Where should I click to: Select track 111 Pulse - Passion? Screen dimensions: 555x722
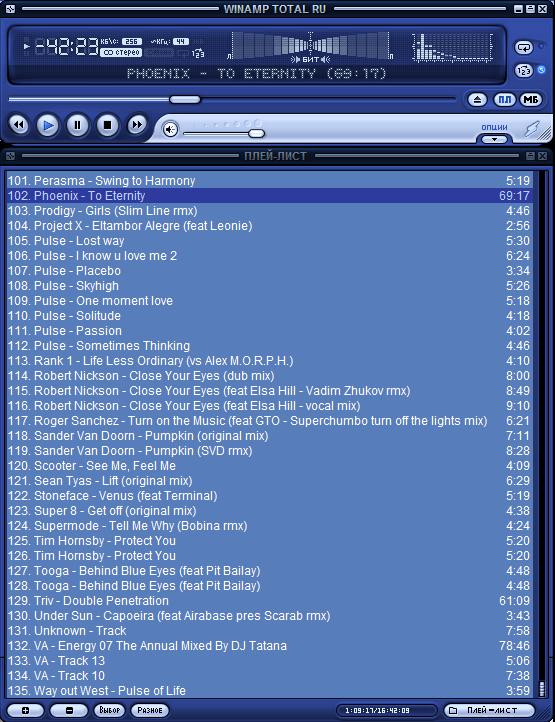coord(269,331)
